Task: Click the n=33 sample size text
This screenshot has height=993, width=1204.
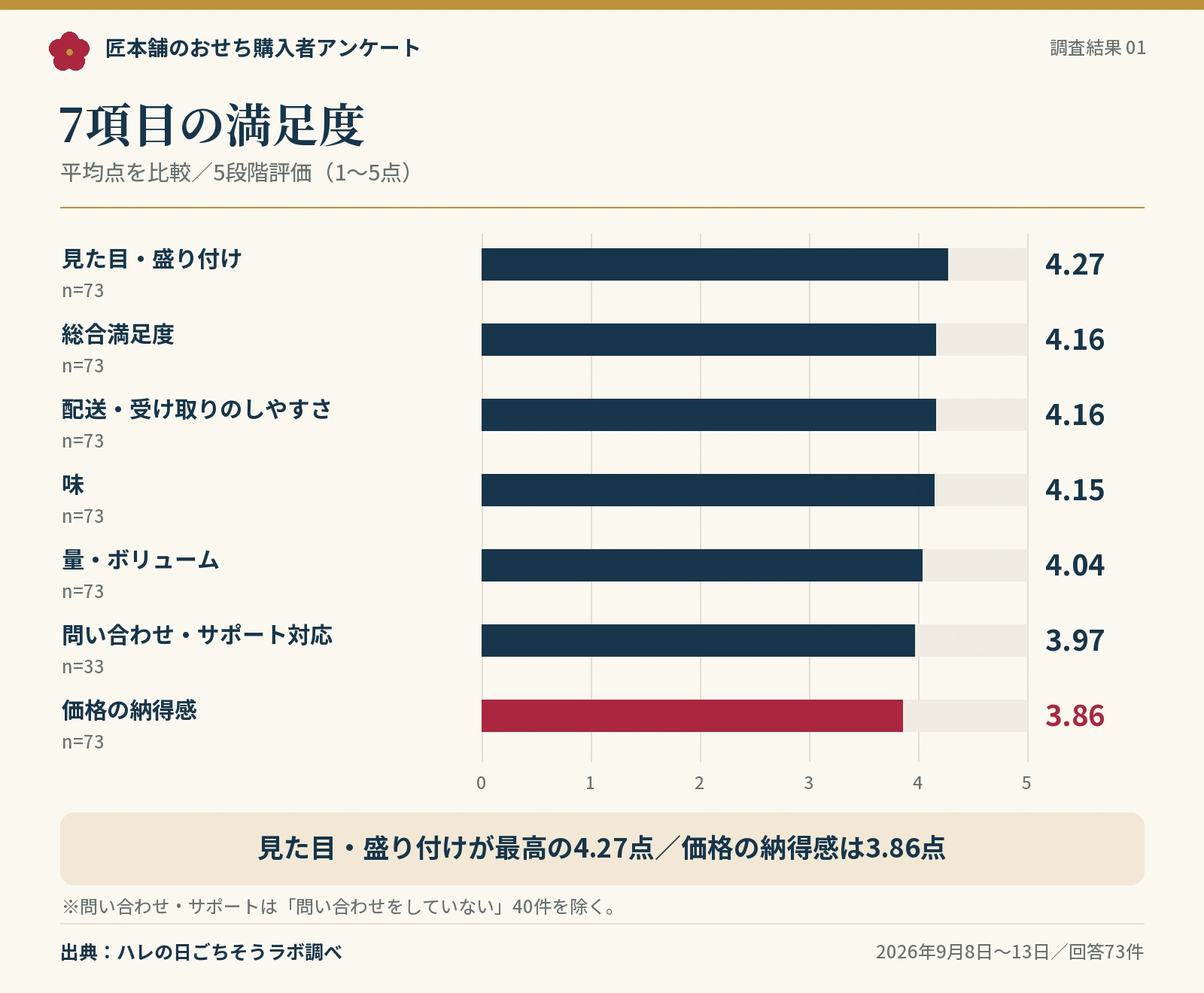Action: (x=83, y=667)
